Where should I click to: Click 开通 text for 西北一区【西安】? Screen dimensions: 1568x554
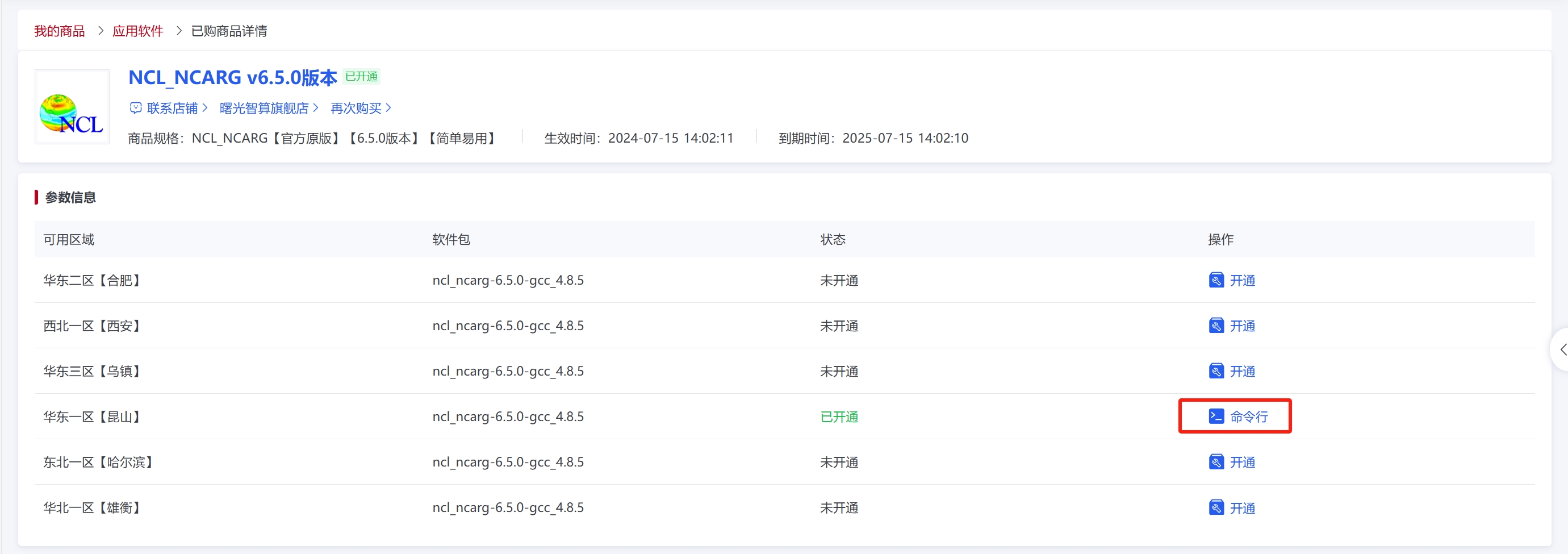point(1243,326)
